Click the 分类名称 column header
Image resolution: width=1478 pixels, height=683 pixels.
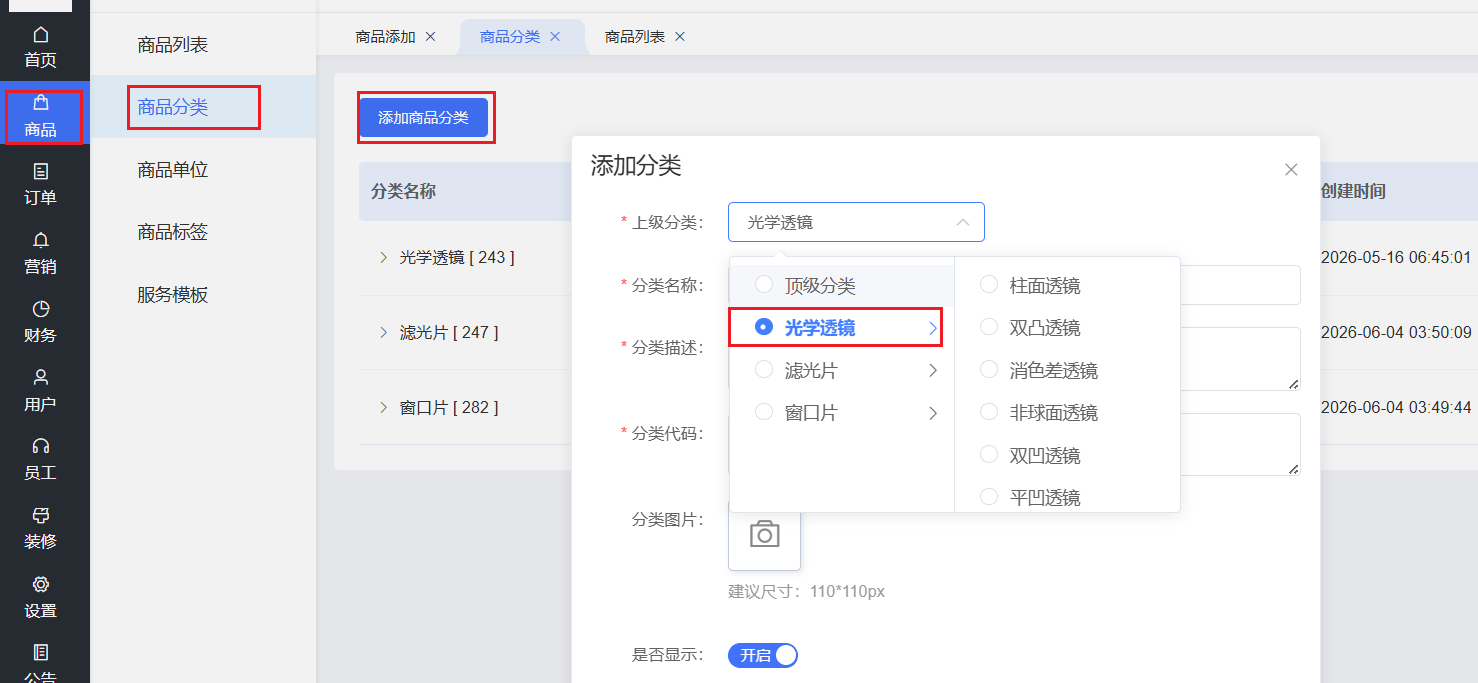coord(403,191)
